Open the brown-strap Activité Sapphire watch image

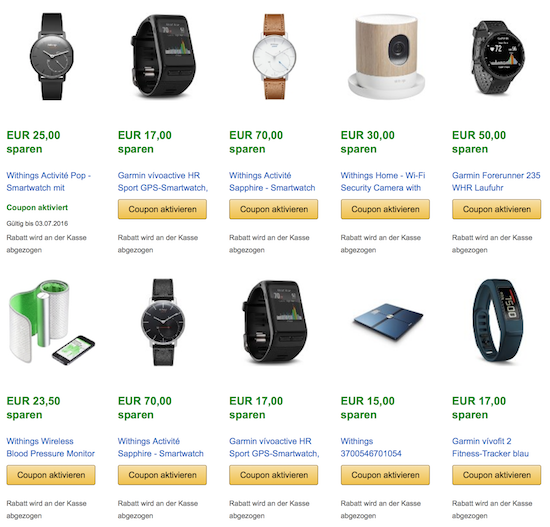tap(274, 56)
